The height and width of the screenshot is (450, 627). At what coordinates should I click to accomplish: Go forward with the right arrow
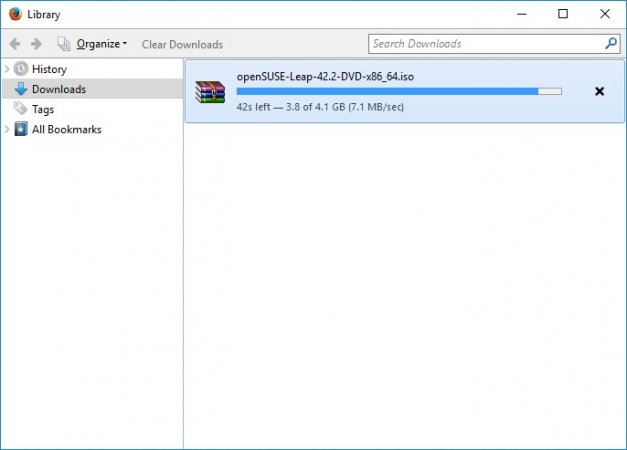pos(36,44)
